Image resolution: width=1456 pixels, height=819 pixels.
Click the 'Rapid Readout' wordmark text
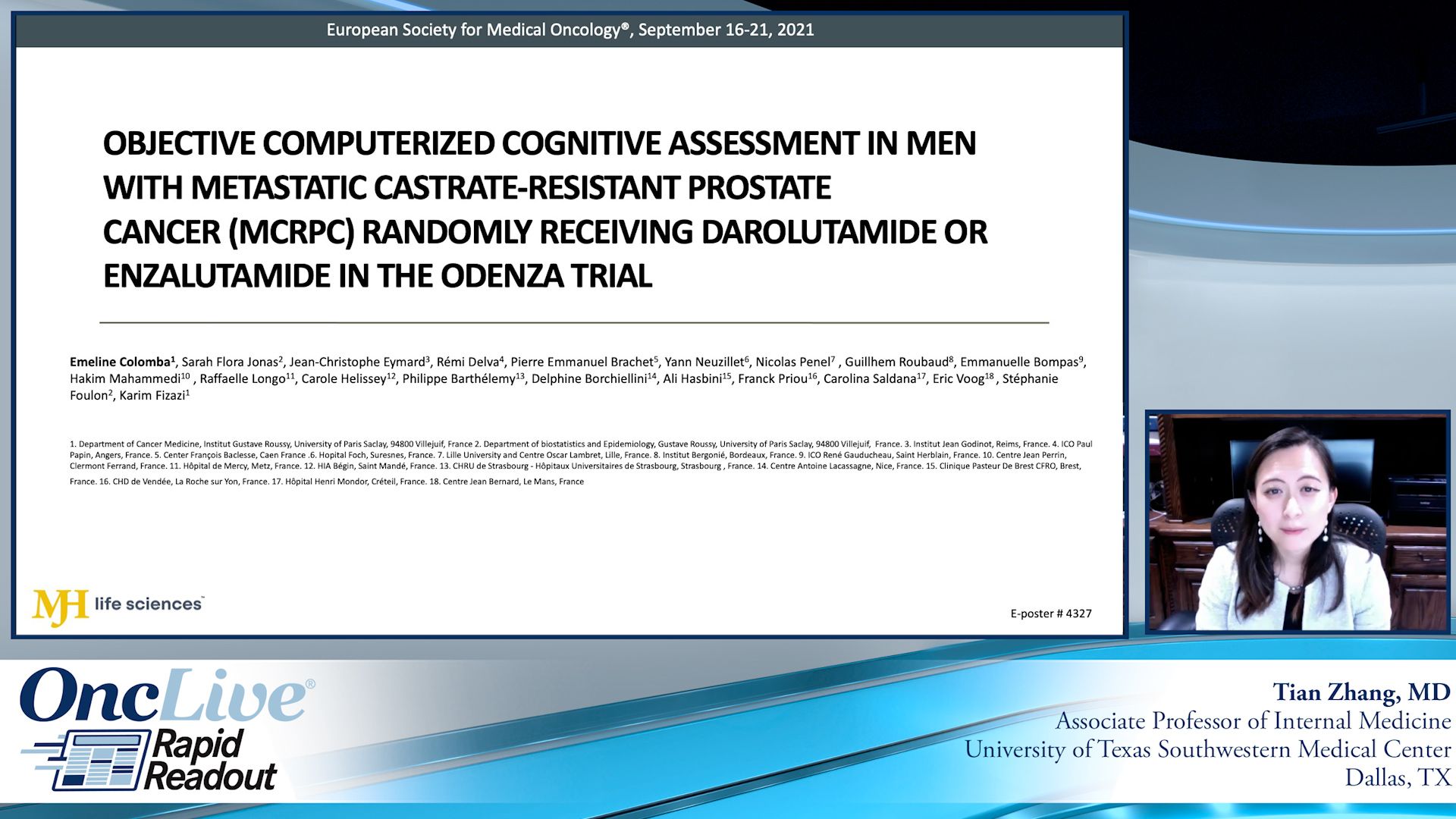pos(212,761)
